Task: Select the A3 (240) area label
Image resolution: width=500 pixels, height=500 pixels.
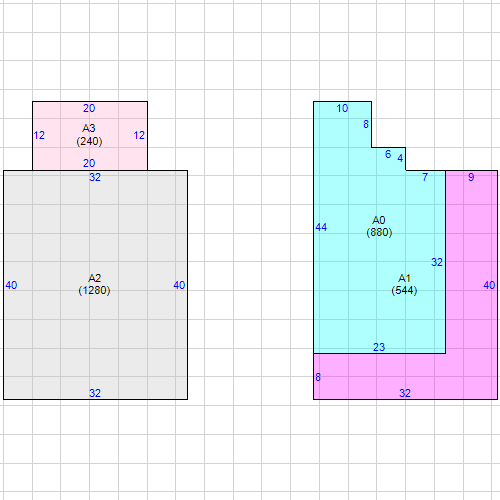Action: pos(89,135)
